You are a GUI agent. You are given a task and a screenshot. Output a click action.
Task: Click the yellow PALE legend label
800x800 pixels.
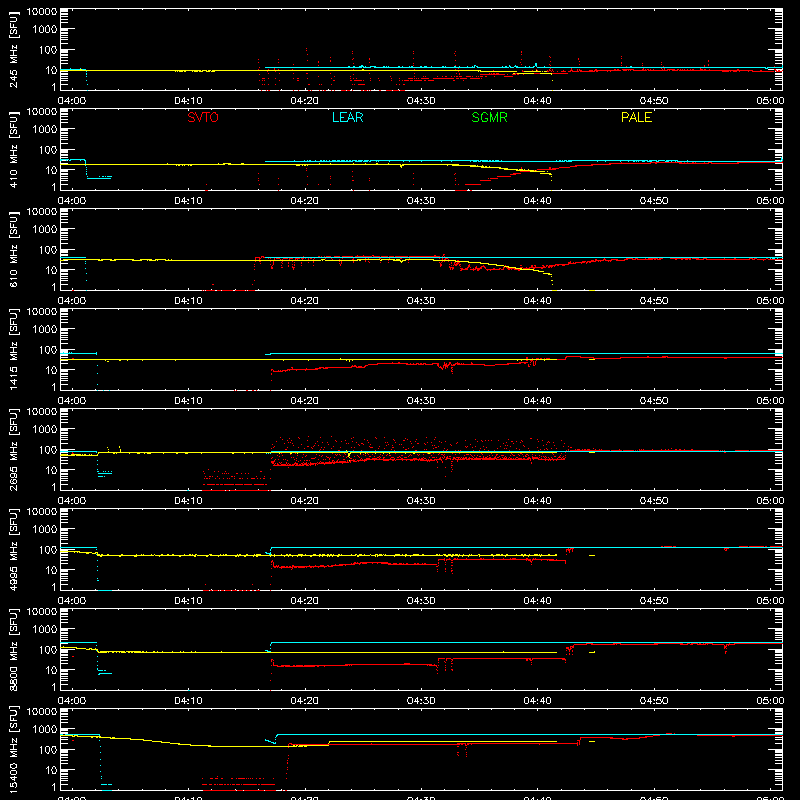(x=636, y=117)
